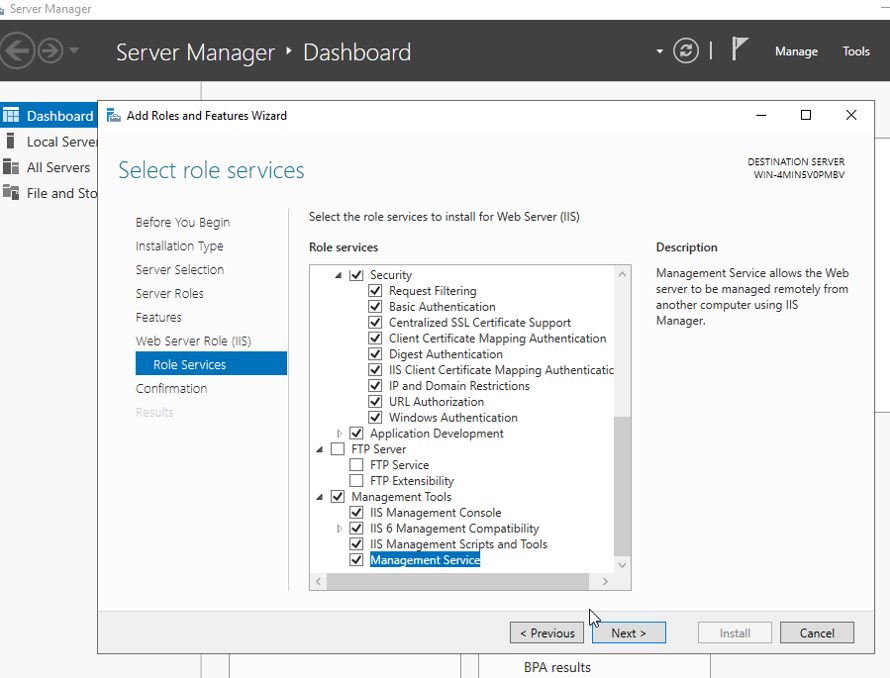This screenshot has height=678, width=890.
Task: Uncheck Client Certificate Mapping Authentication checkbox
Action: point(375,338)
